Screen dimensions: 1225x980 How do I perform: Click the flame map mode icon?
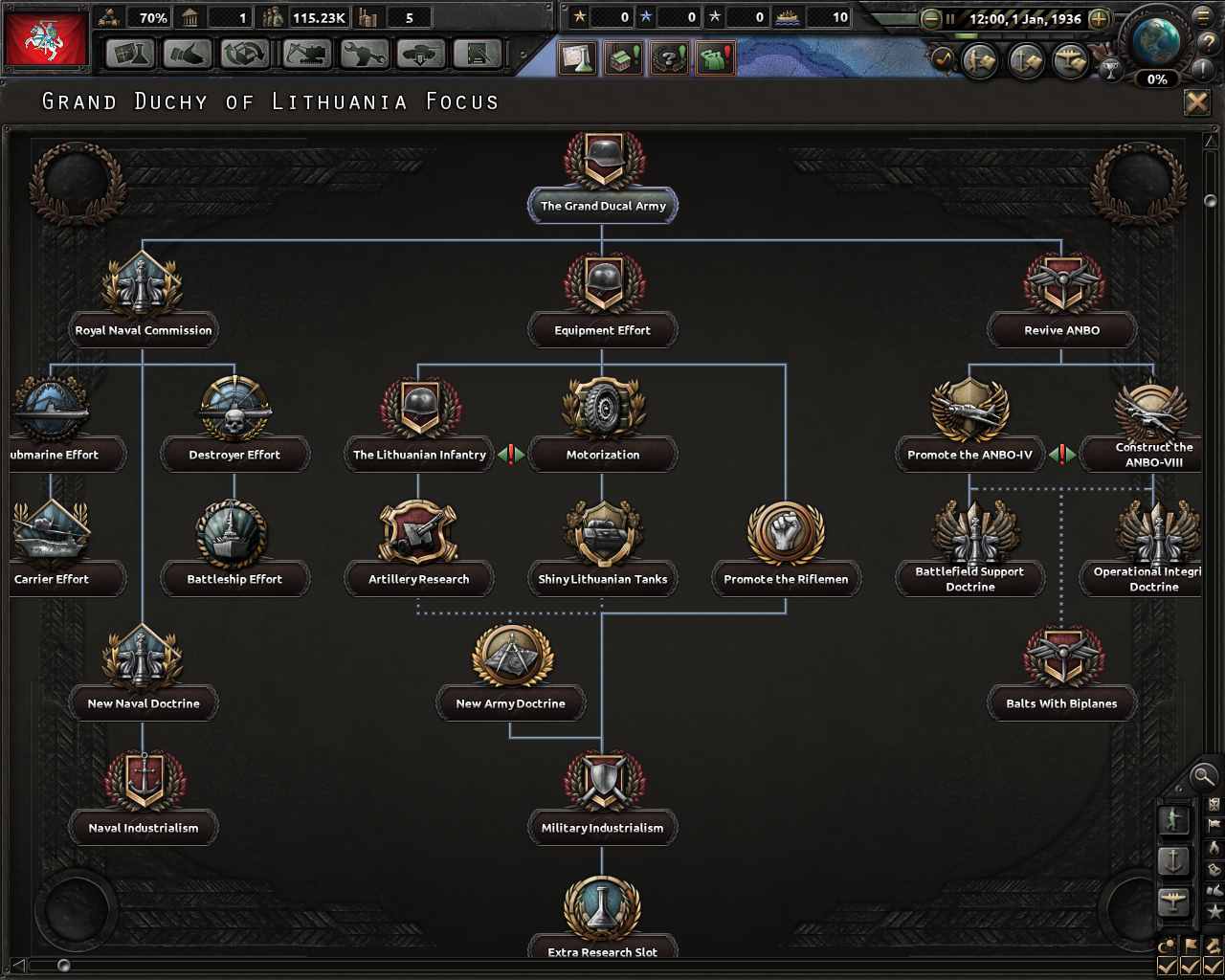click(1214, 848)
